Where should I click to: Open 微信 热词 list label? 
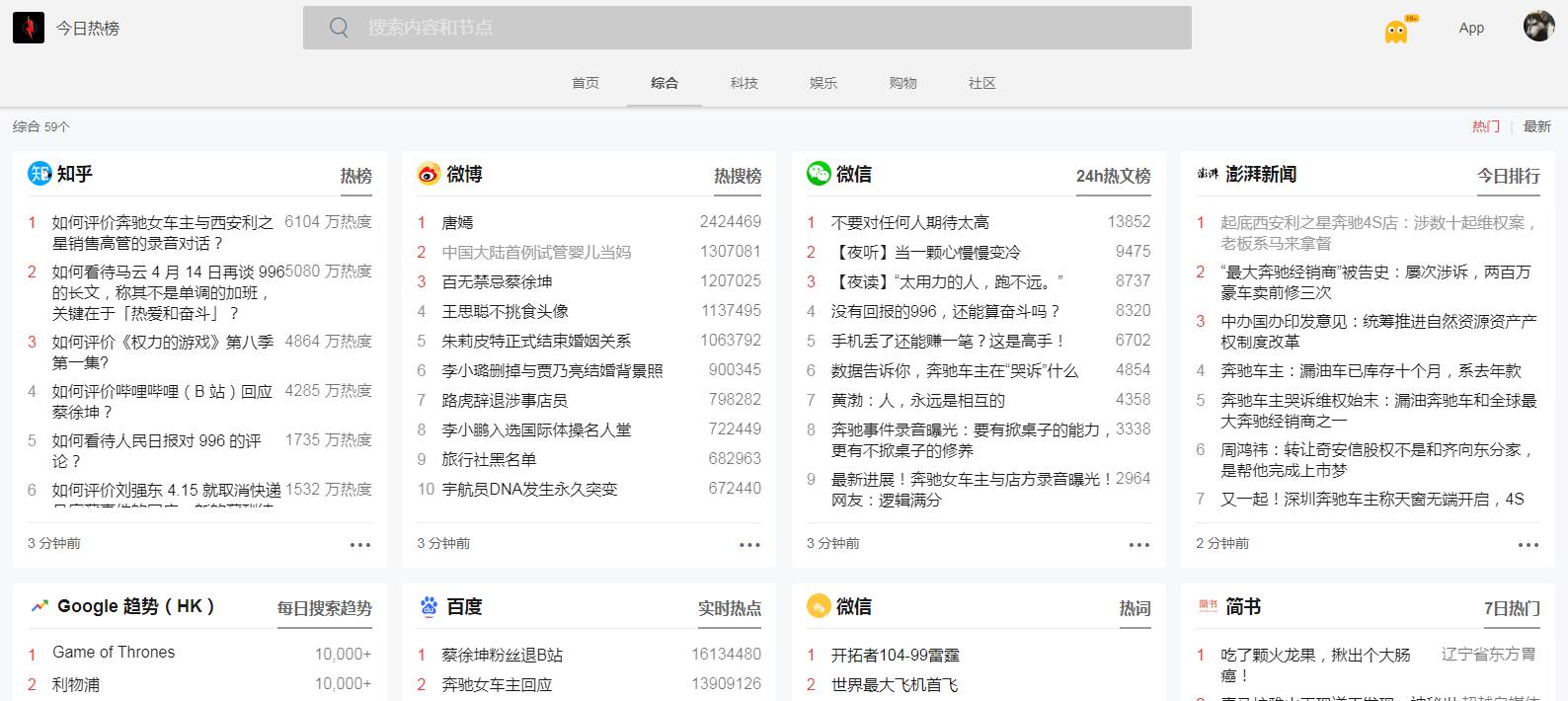click(1136, 608)
